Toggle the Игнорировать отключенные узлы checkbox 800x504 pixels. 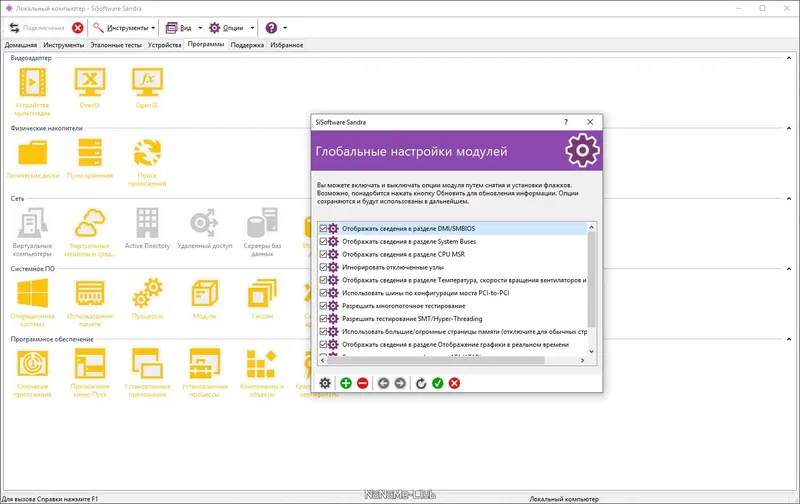point(323,267)
